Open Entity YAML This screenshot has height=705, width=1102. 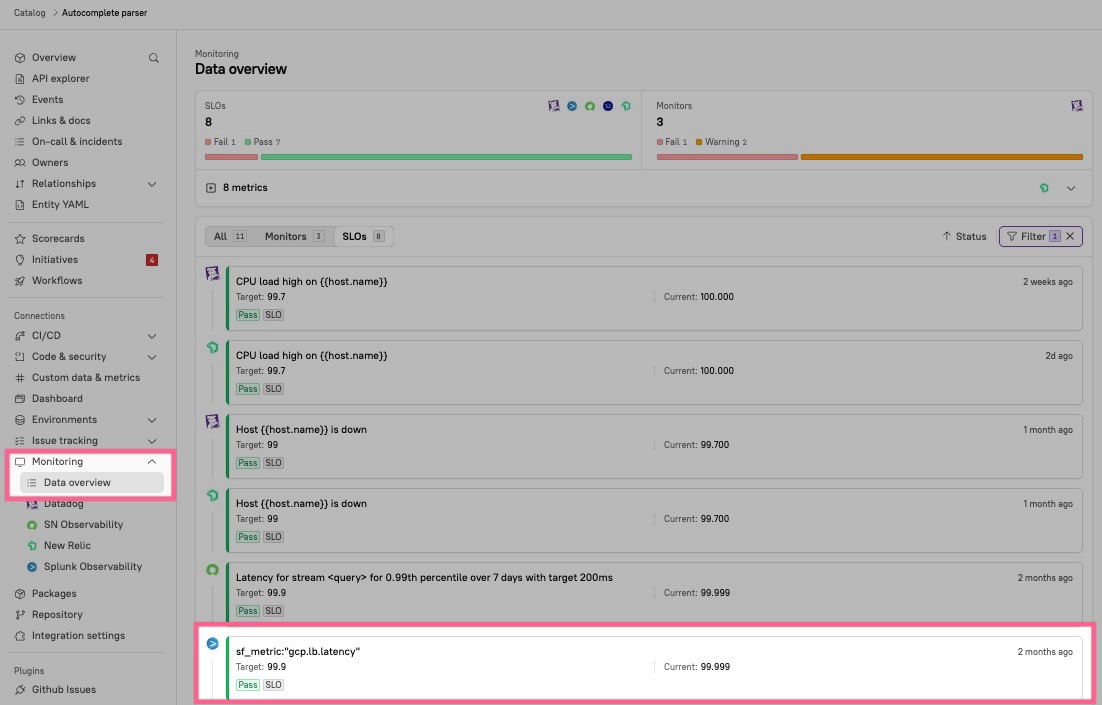[x=60, y=205]
